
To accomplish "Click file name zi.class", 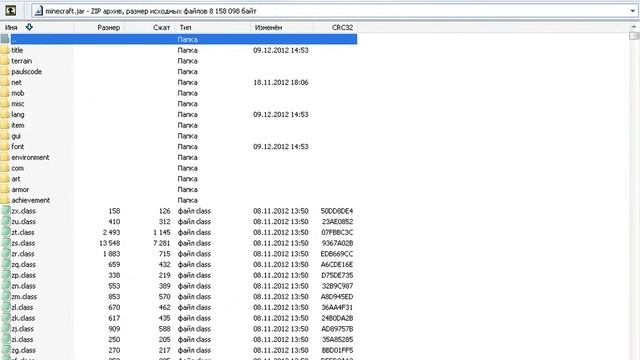I will click(x=22, y=340).
